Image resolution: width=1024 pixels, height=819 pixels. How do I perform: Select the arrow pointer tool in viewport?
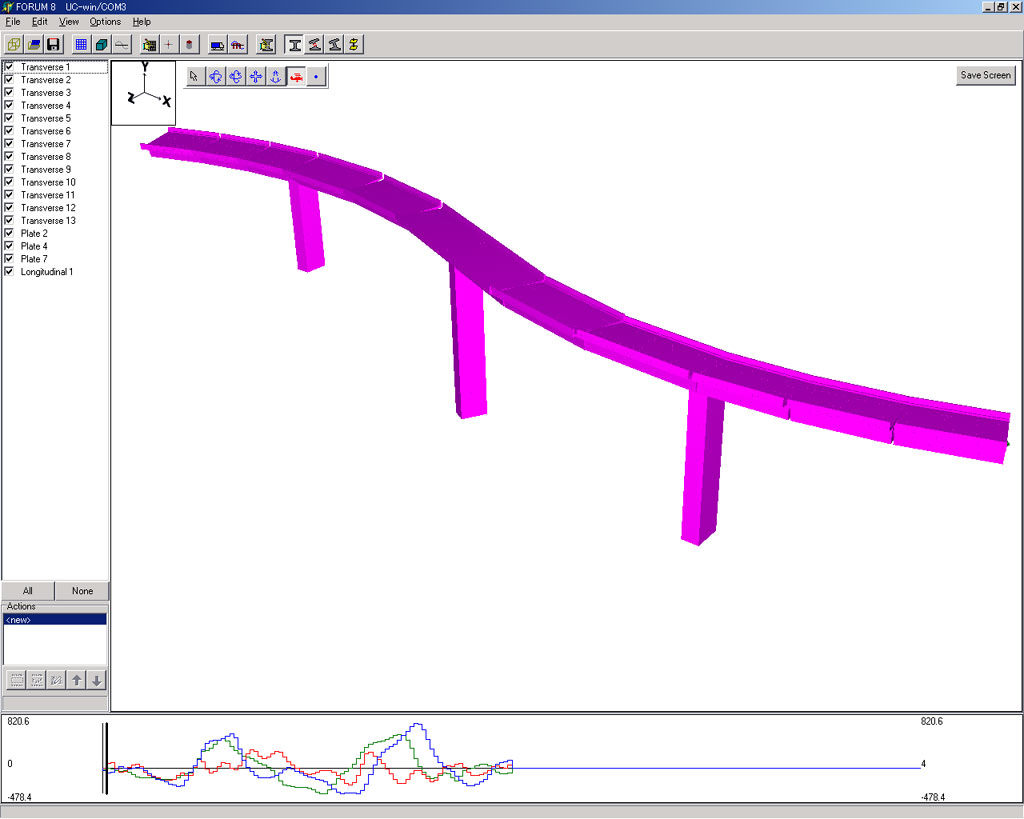pos(195,76)
